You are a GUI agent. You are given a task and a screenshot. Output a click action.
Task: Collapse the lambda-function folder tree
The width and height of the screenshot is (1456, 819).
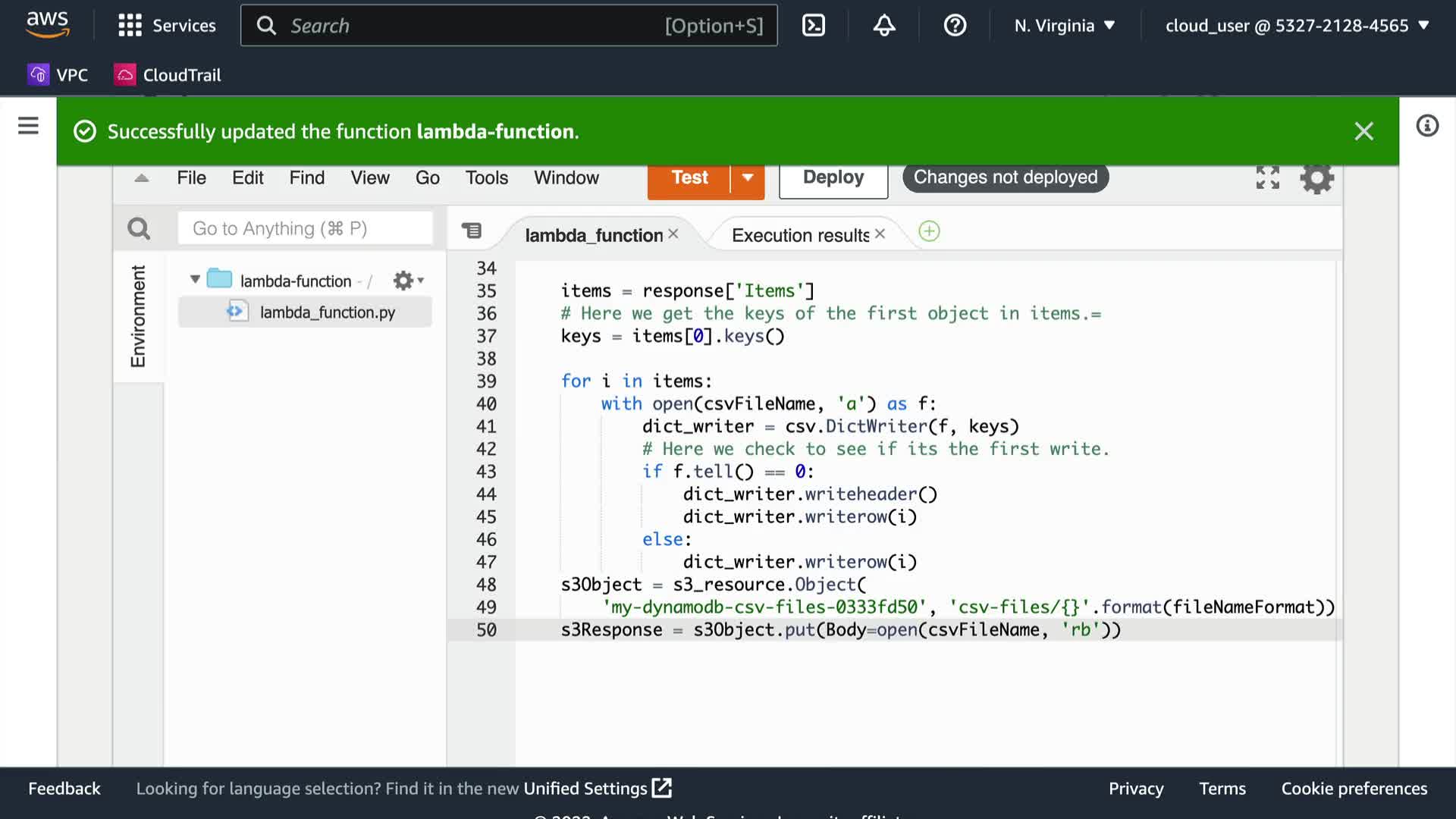195,280
